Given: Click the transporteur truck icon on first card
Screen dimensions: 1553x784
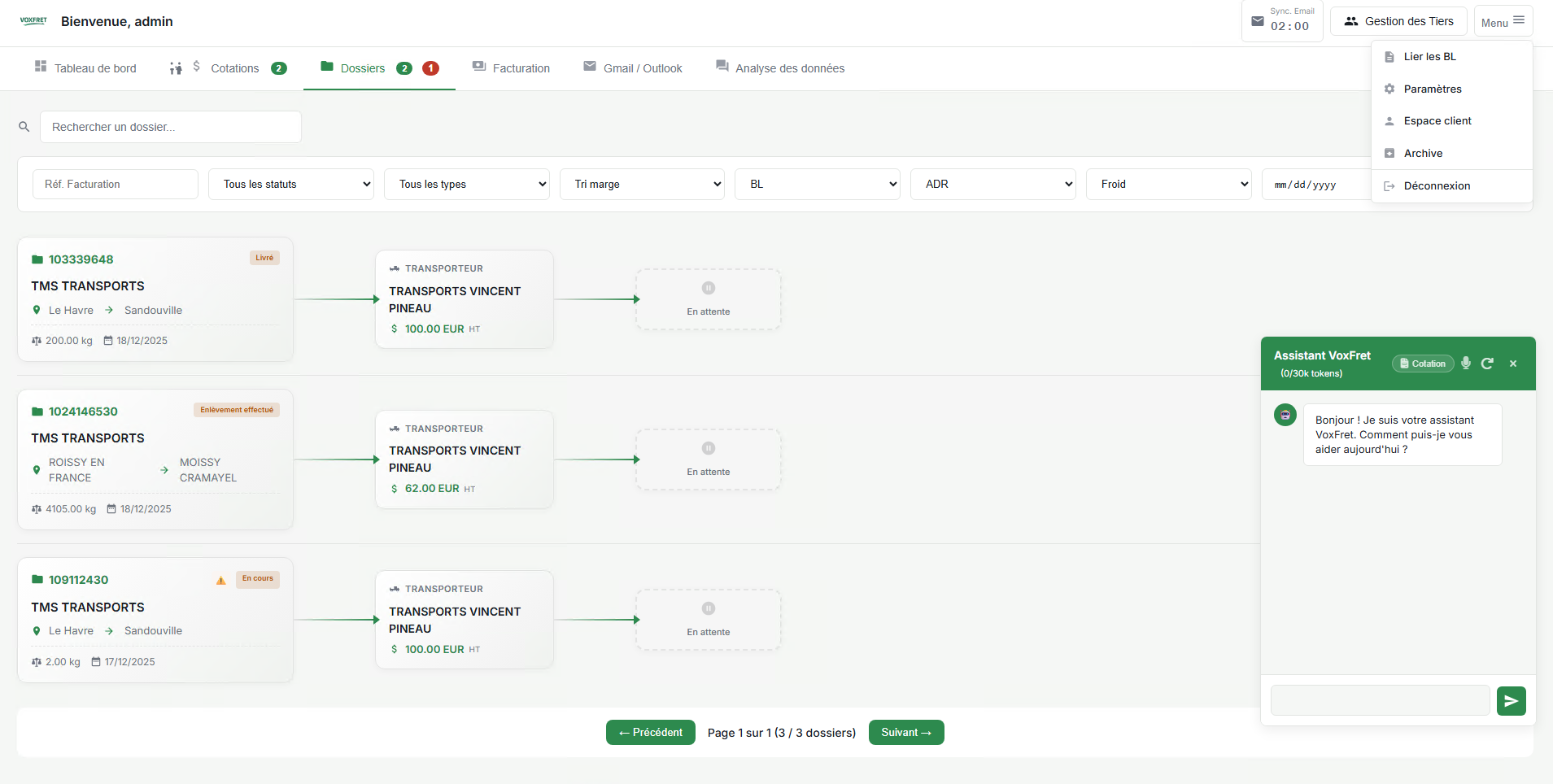Looking at the screenshot, I should point(394,268).
